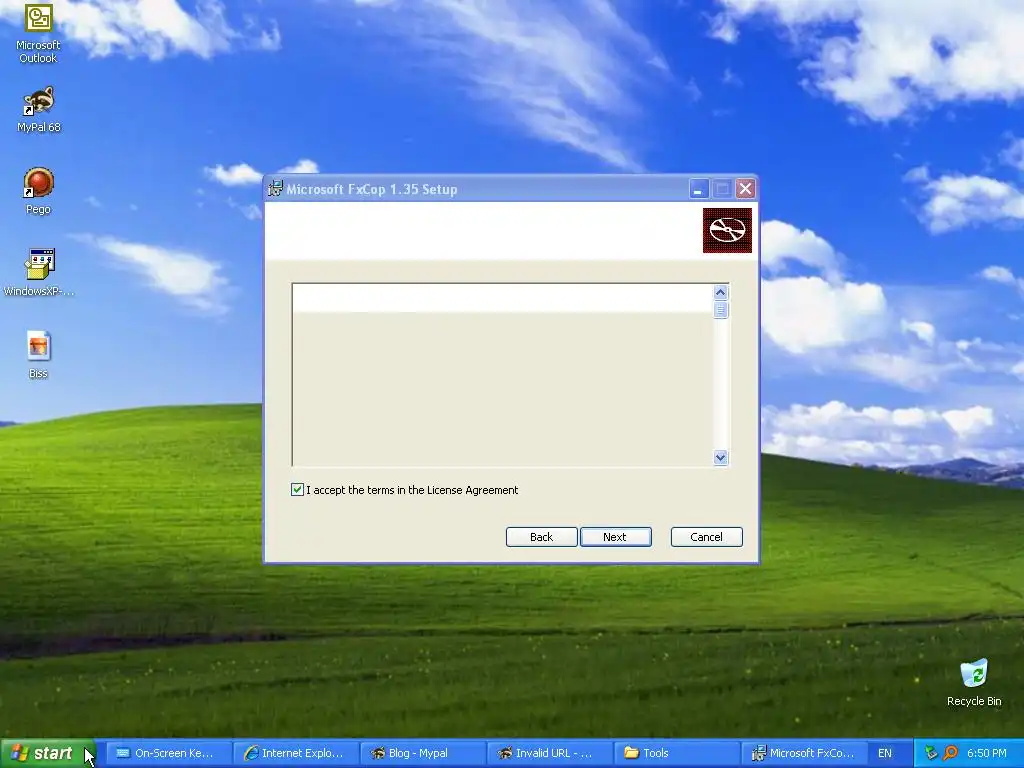Cancel the FxCop setup

click(707, 537)
